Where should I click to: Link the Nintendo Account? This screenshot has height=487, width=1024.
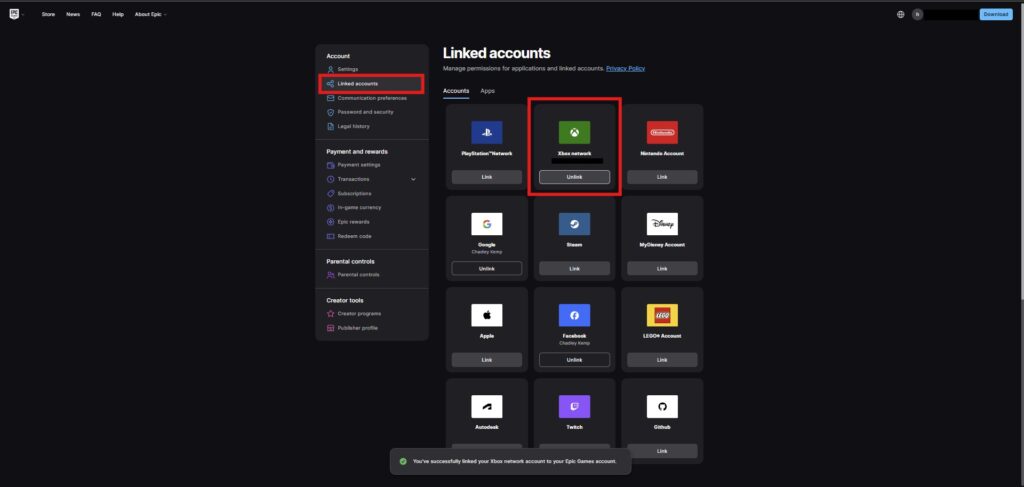click(662, 177)
